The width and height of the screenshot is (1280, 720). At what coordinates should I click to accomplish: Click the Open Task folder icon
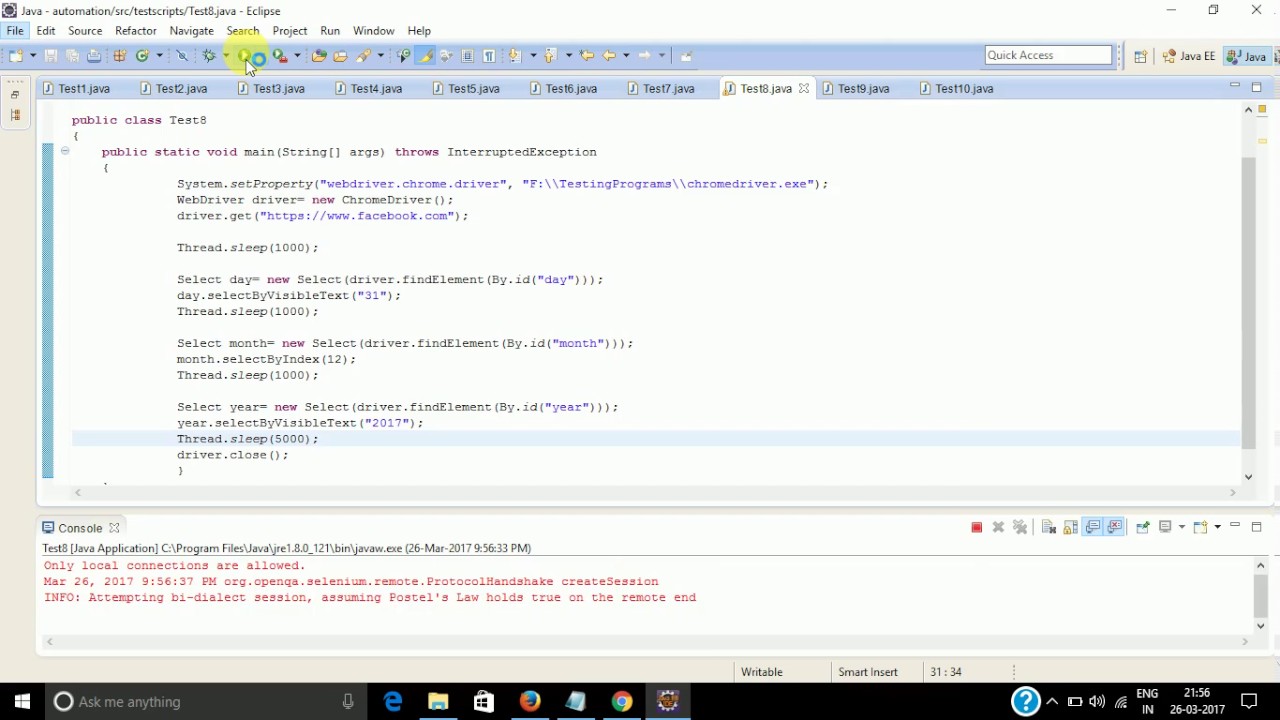(x=340, y=56)
